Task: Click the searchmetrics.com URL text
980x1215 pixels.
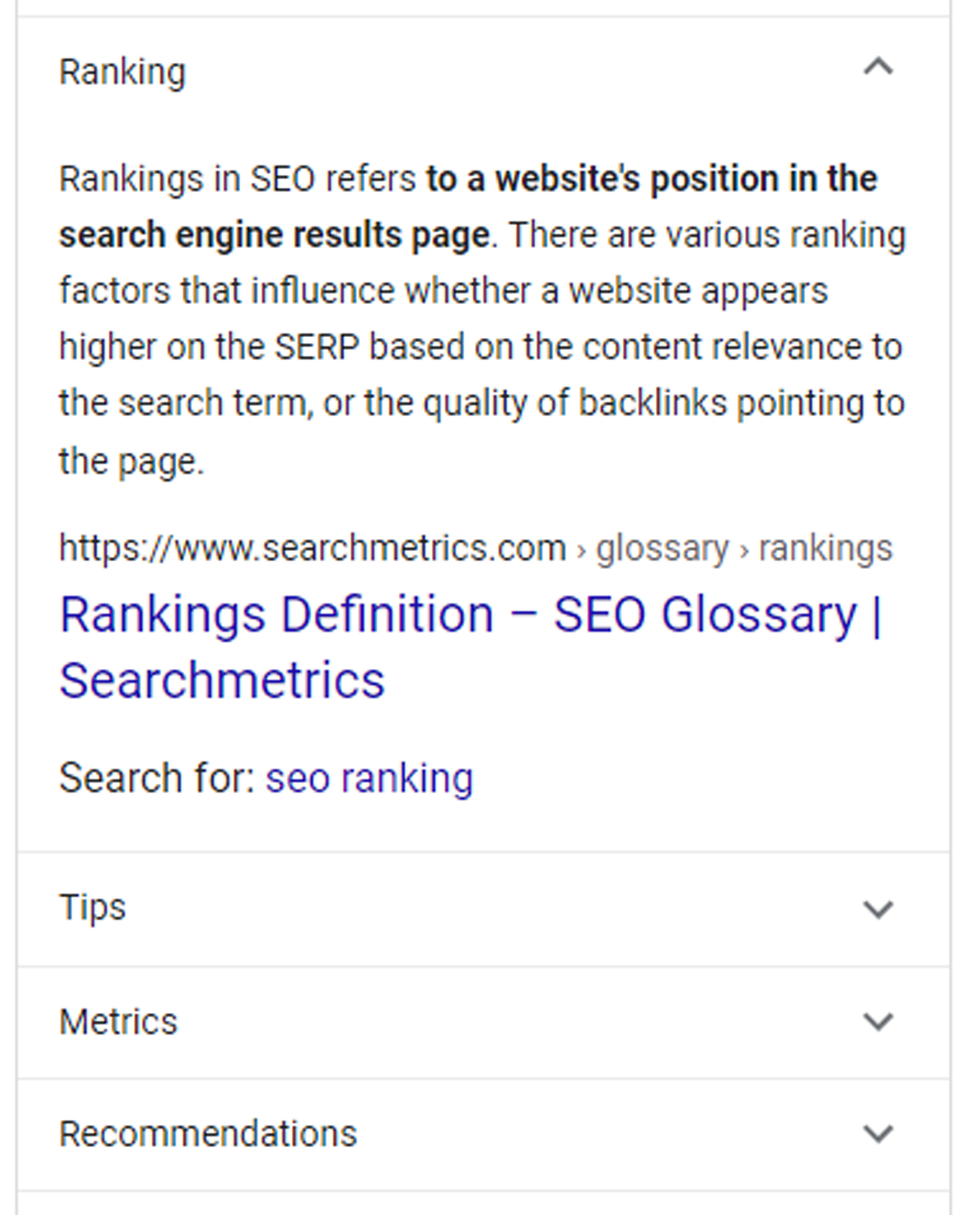Action: [312, 548]
